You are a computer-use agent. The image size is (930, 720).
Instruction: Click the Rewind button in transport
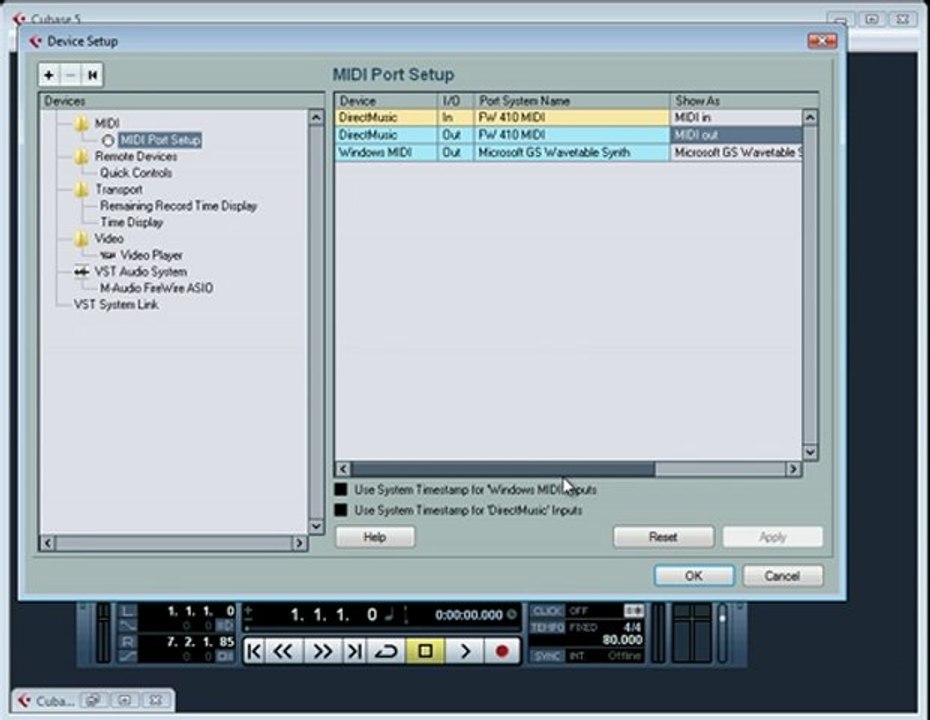click(x=283, y=651)
